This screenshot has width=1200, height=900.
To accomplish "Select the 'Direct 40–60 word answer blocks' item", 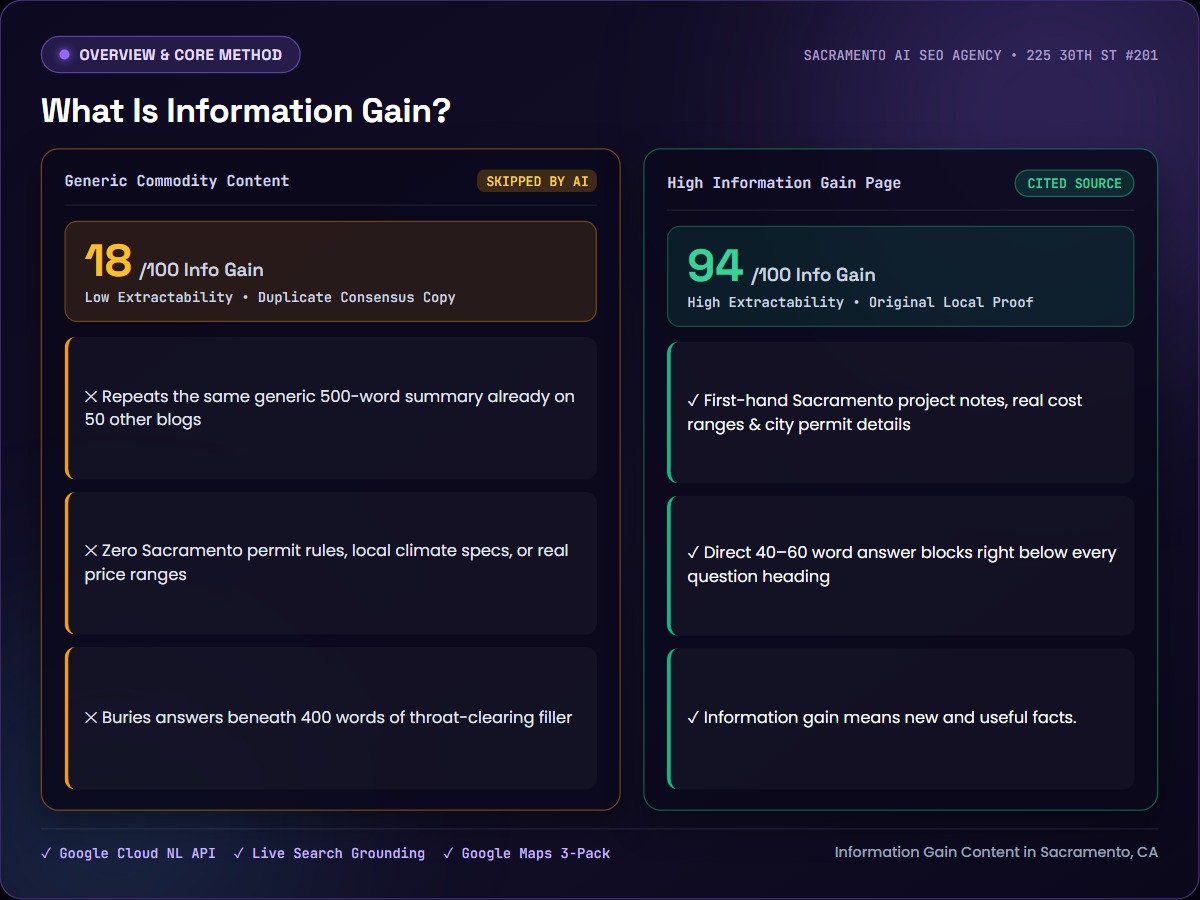I will [x=901, y=565].
